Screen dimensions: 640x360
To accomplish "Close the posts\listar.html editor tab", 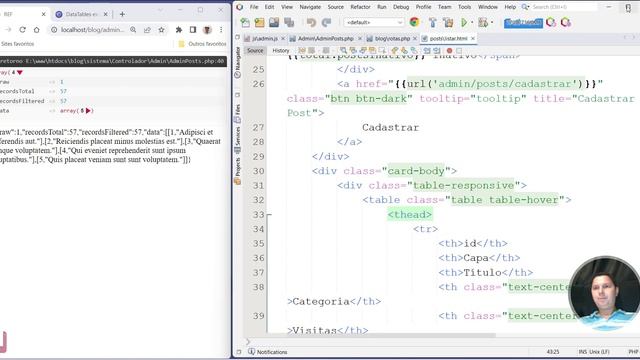I will click(x=473, y=38).
